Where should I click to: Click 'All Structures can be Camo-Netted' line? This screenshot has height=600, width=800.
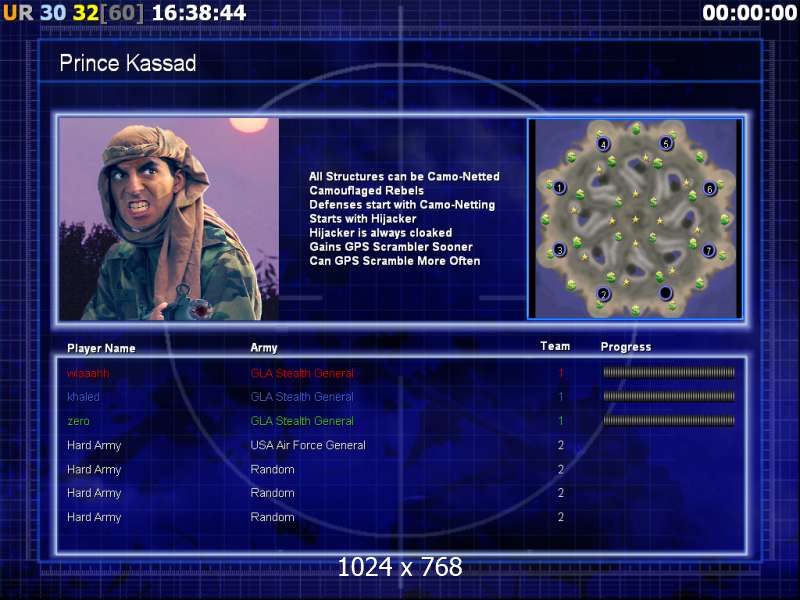click(404, 177)
